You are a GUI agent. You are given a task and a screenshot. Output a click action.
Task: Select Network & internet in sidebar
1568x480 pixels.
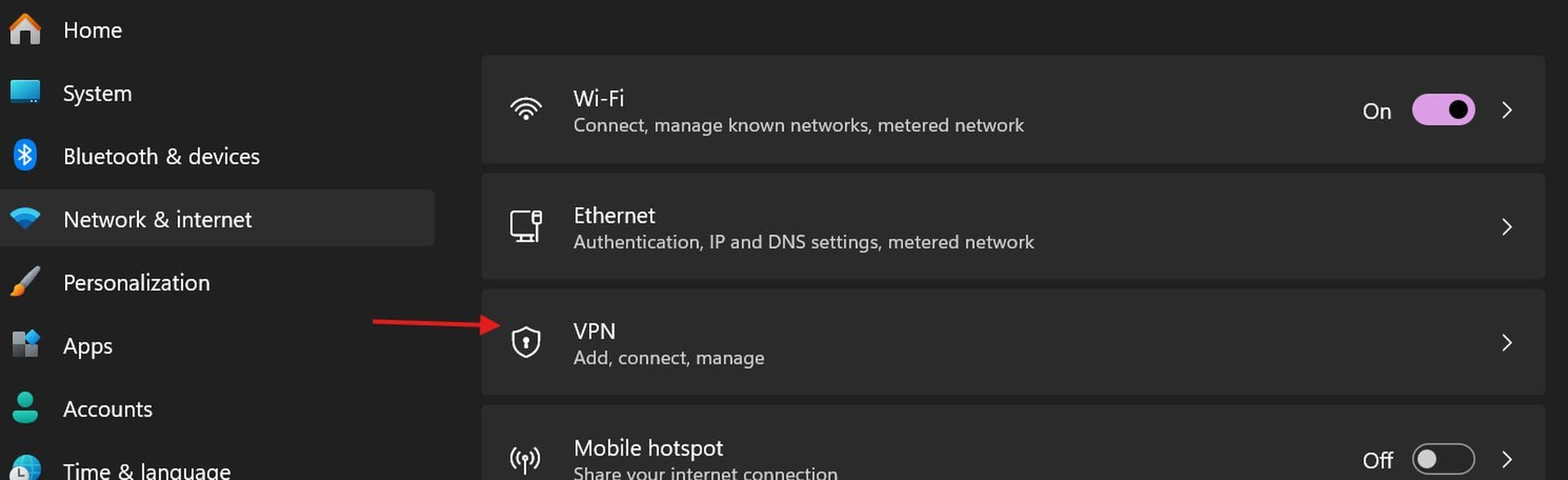pyautogui.click(x=158, y=220)
